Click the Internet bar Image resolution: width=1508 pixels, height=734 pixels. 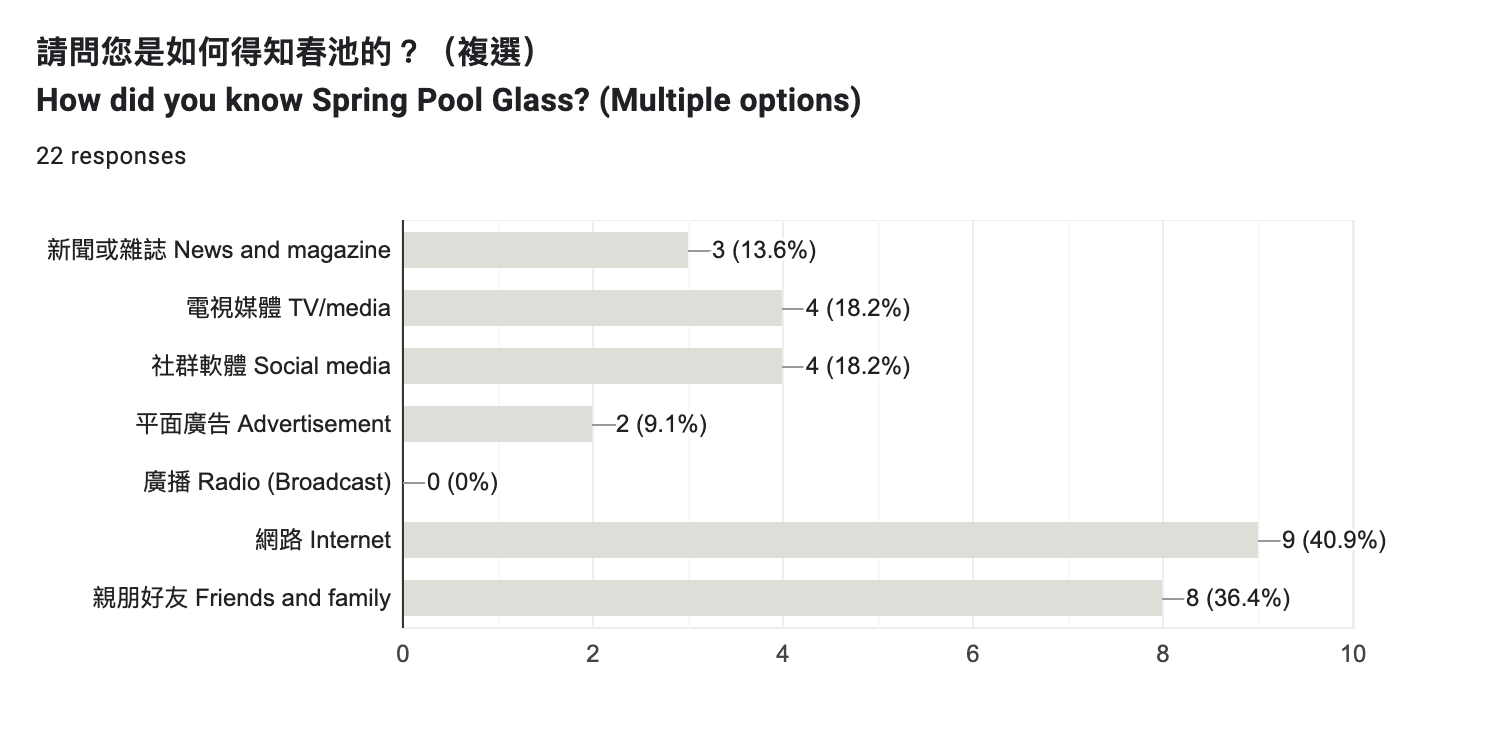tap(831, 540)
